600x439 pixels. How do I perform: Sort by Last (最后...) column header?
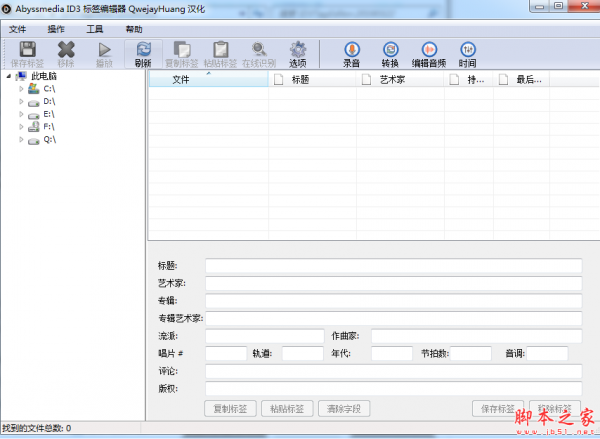tap(522, 79)
